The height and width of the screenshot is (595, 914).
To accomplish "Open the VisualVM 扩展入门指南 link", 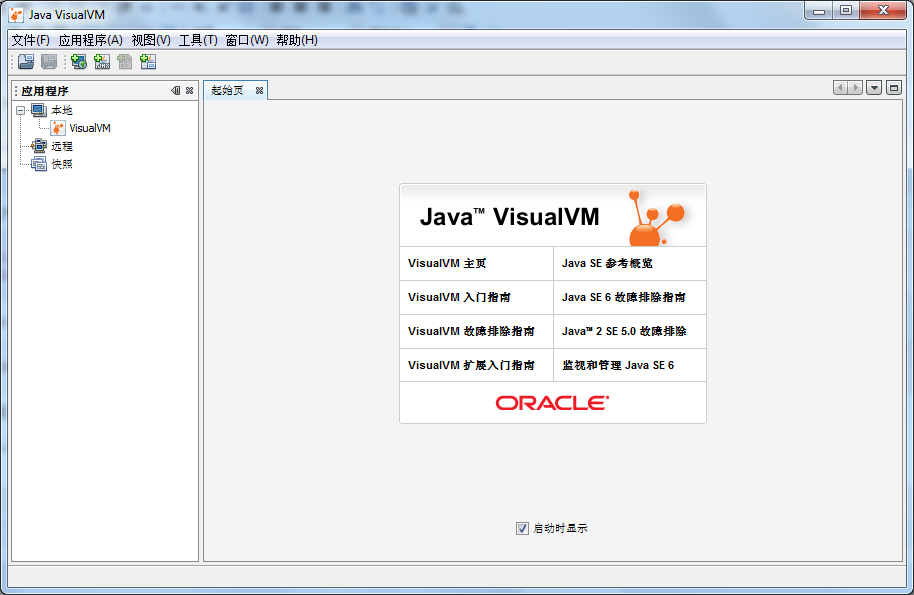I will click(x=471, y=365).
